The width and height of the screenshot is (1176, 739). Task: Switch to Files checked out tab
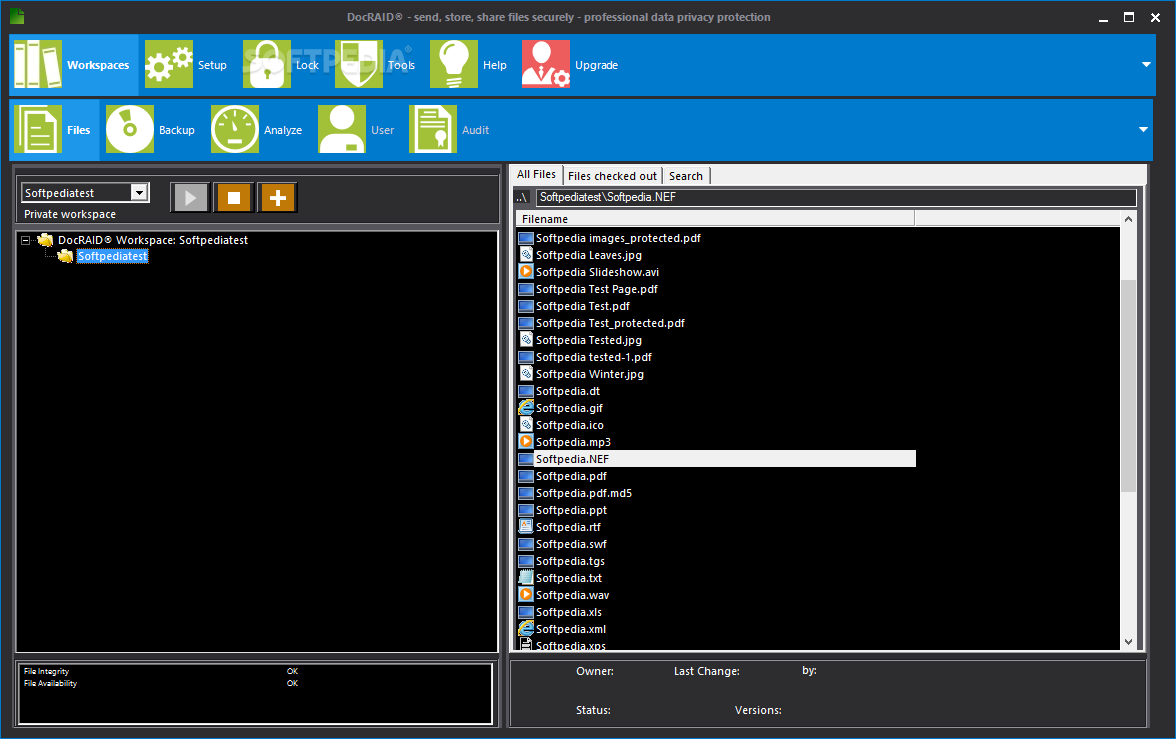pyautogui.click(x=612, y=176)
